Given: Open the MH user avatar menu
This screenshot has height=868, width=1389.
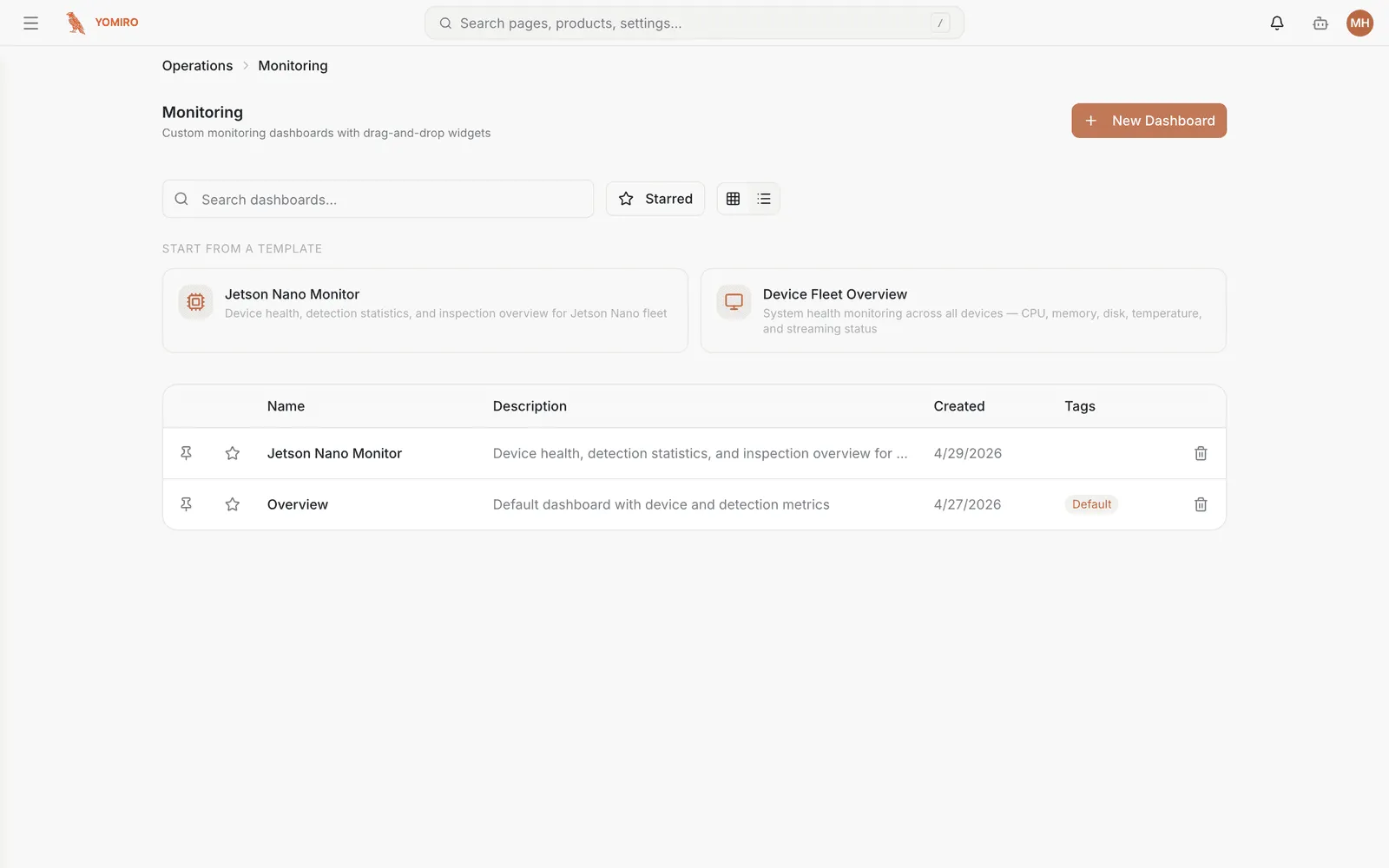Looking at the screenshot, I should 1359,23.
